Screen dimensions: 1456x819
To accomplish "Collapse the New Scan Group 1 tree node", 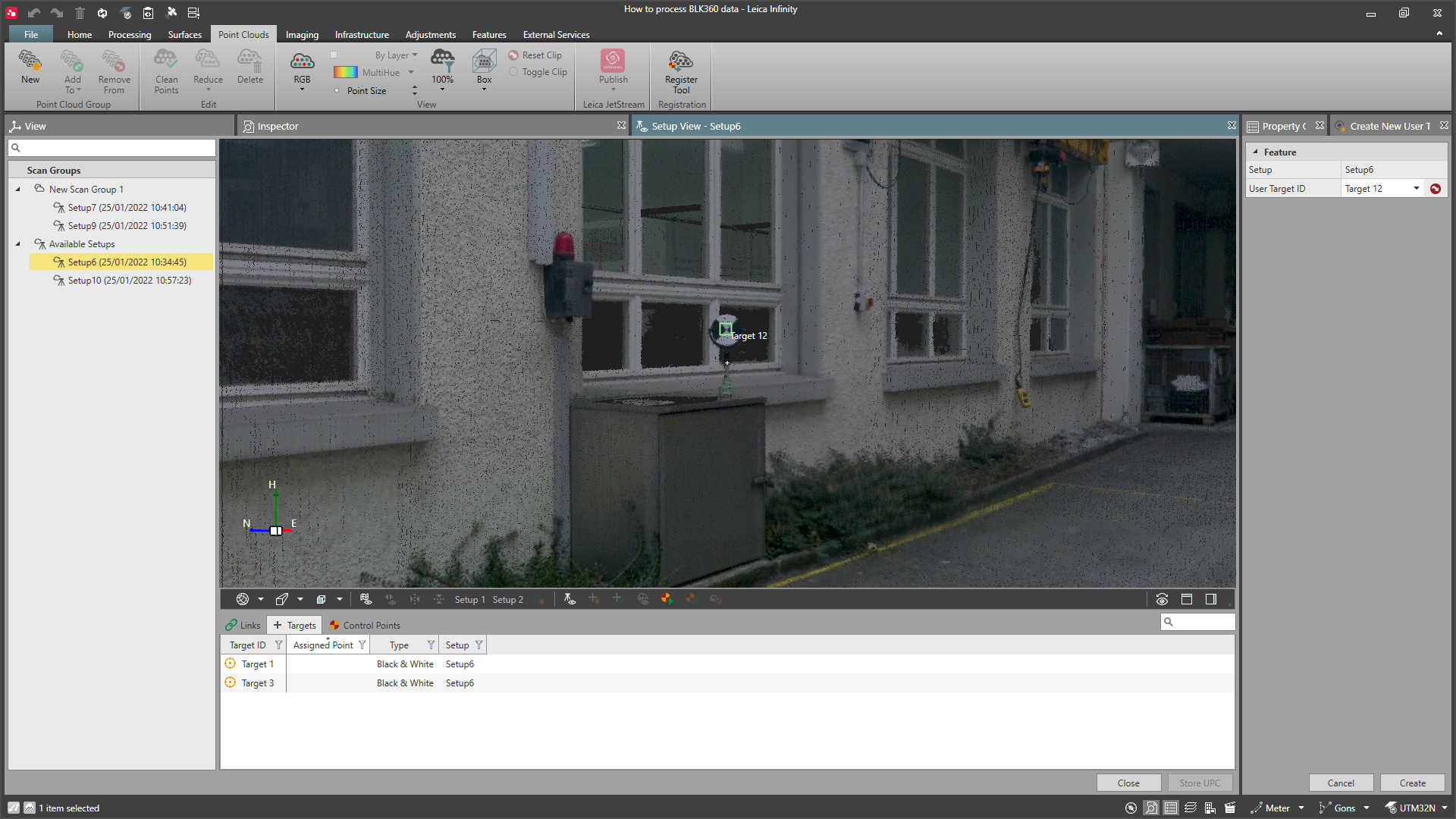I will pos(18,190).
